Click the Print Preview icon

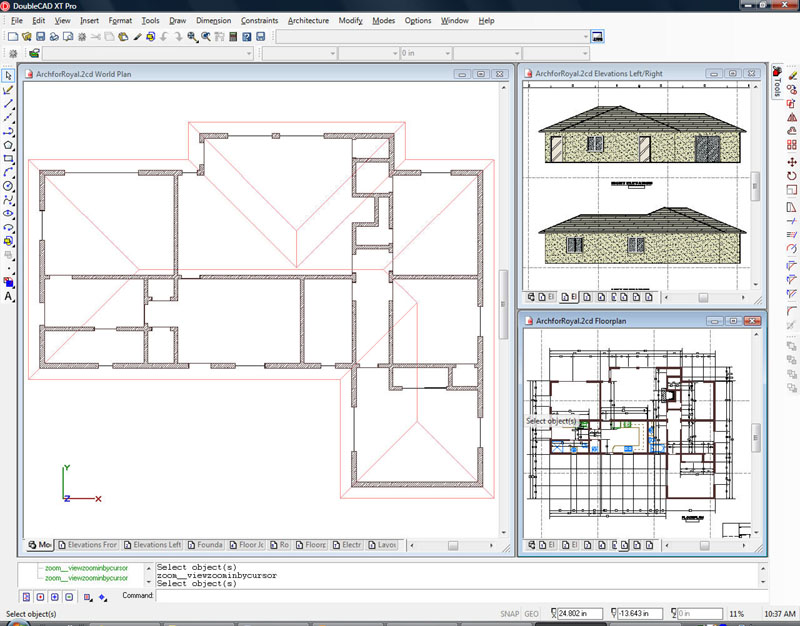click(x=68, y=36)
